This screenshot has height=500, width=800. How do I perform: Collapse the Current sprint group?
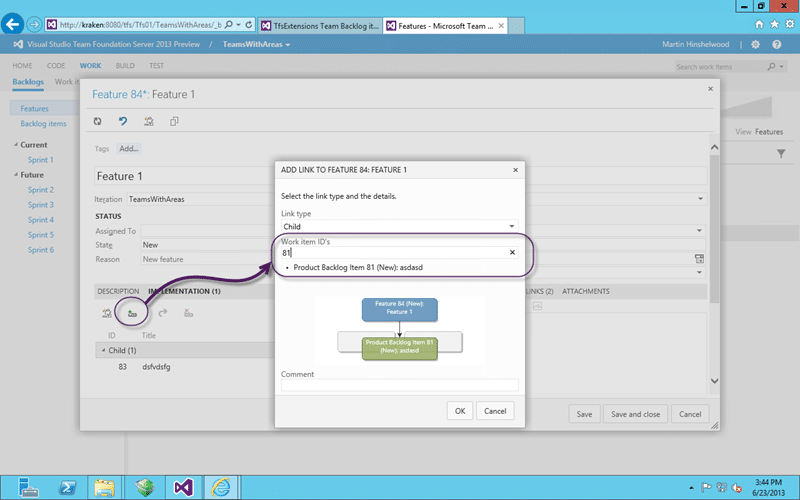[15, 145]
